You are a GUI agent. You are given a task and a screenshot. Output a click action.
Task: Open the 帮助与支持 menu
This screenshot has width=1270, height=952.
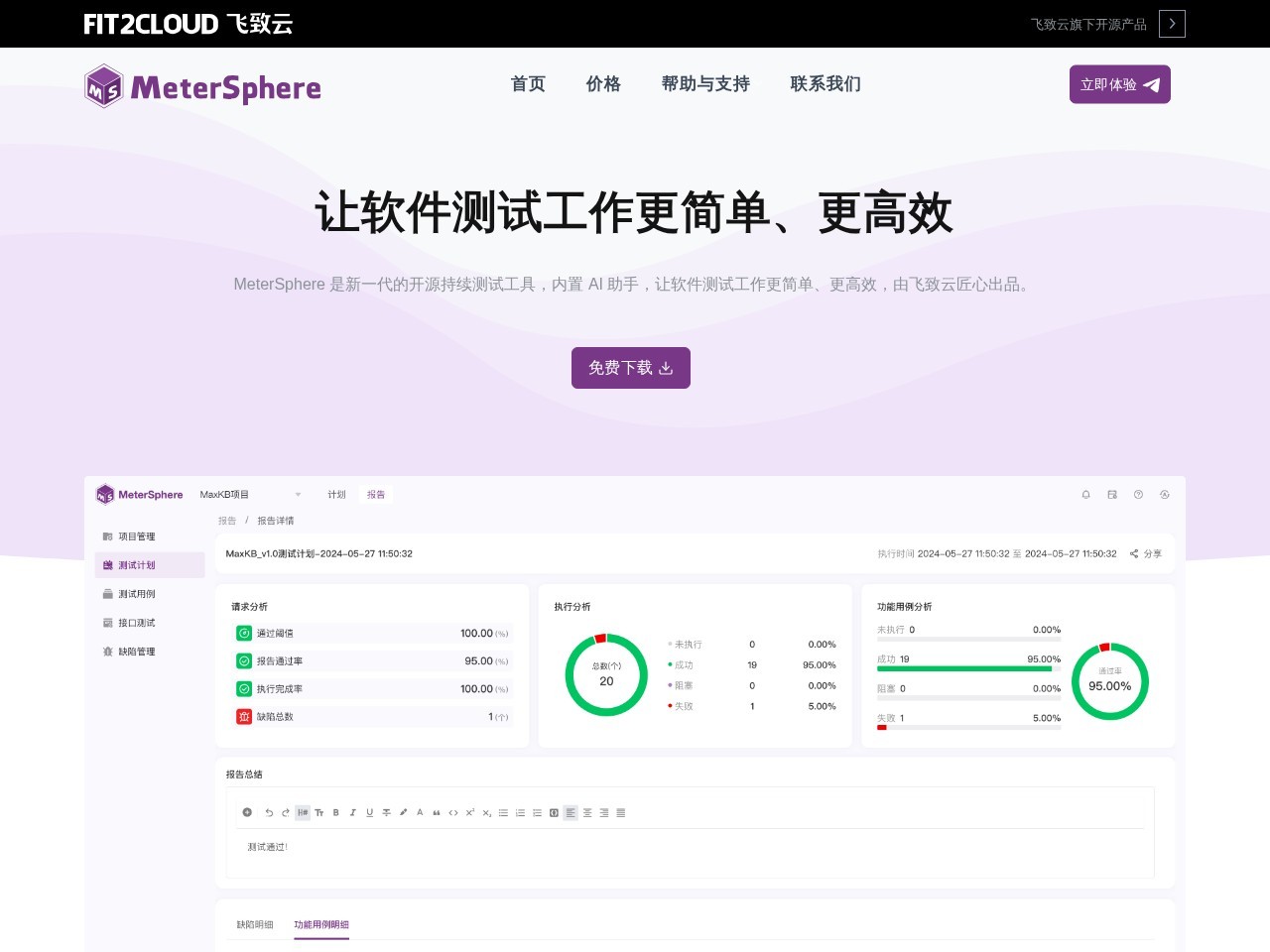click(705, 84)
